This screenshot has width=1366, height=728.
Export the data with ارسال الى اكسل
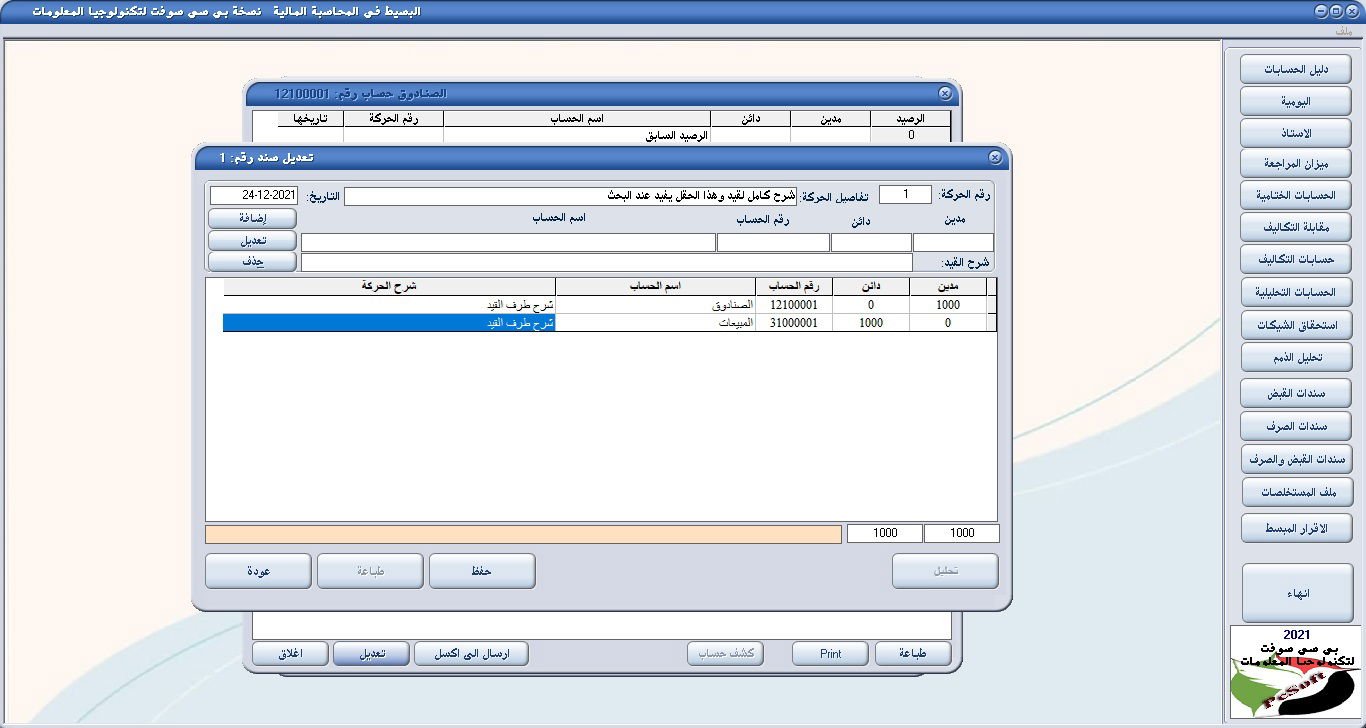pos(470,652)
